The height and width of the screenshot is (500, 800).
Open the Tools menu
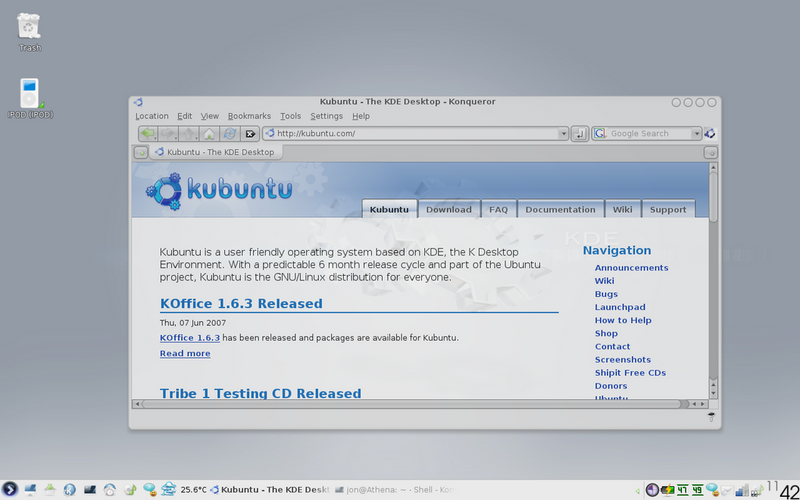coord(291,116)
